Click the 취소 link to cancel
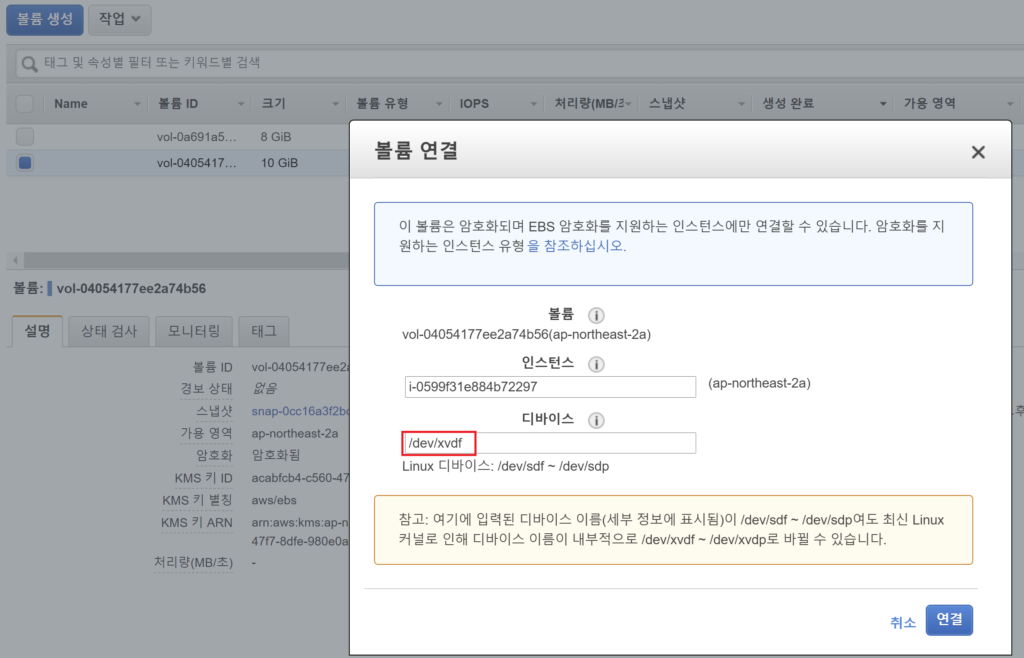1024x658 pixels. 902,622
